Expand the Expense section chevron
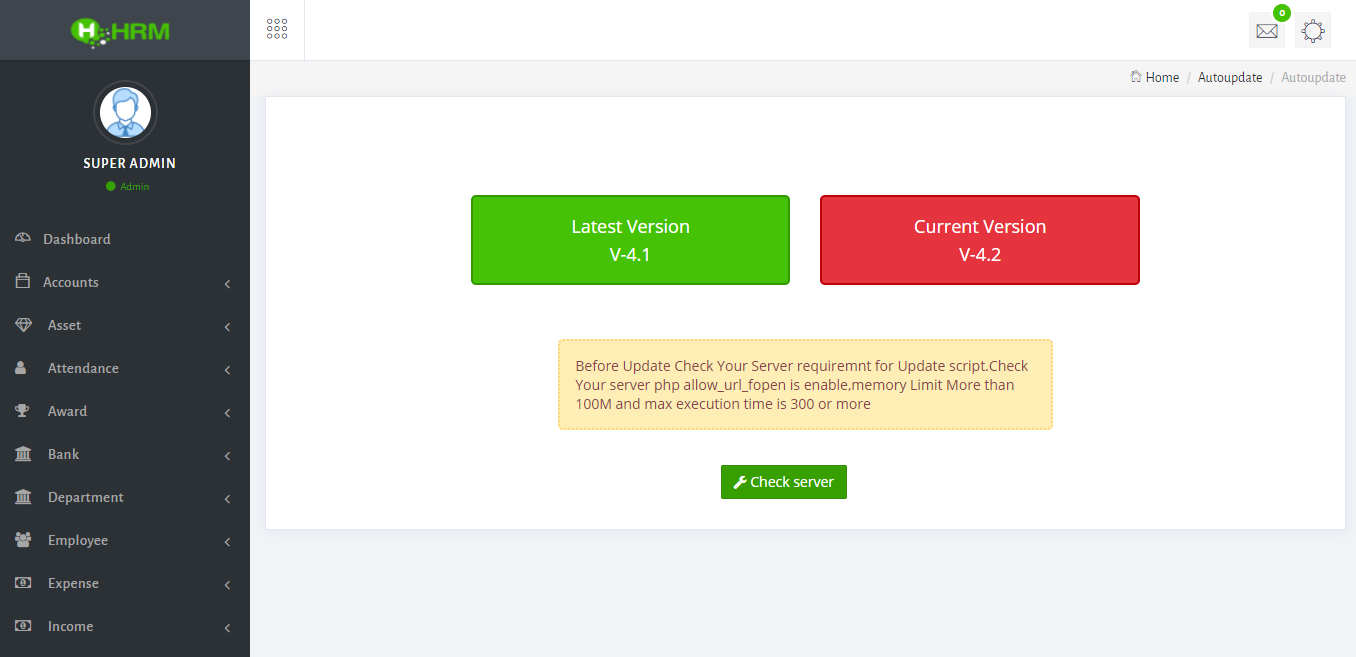This screenshot has width=1356, height=657. (x=228, y=583)
